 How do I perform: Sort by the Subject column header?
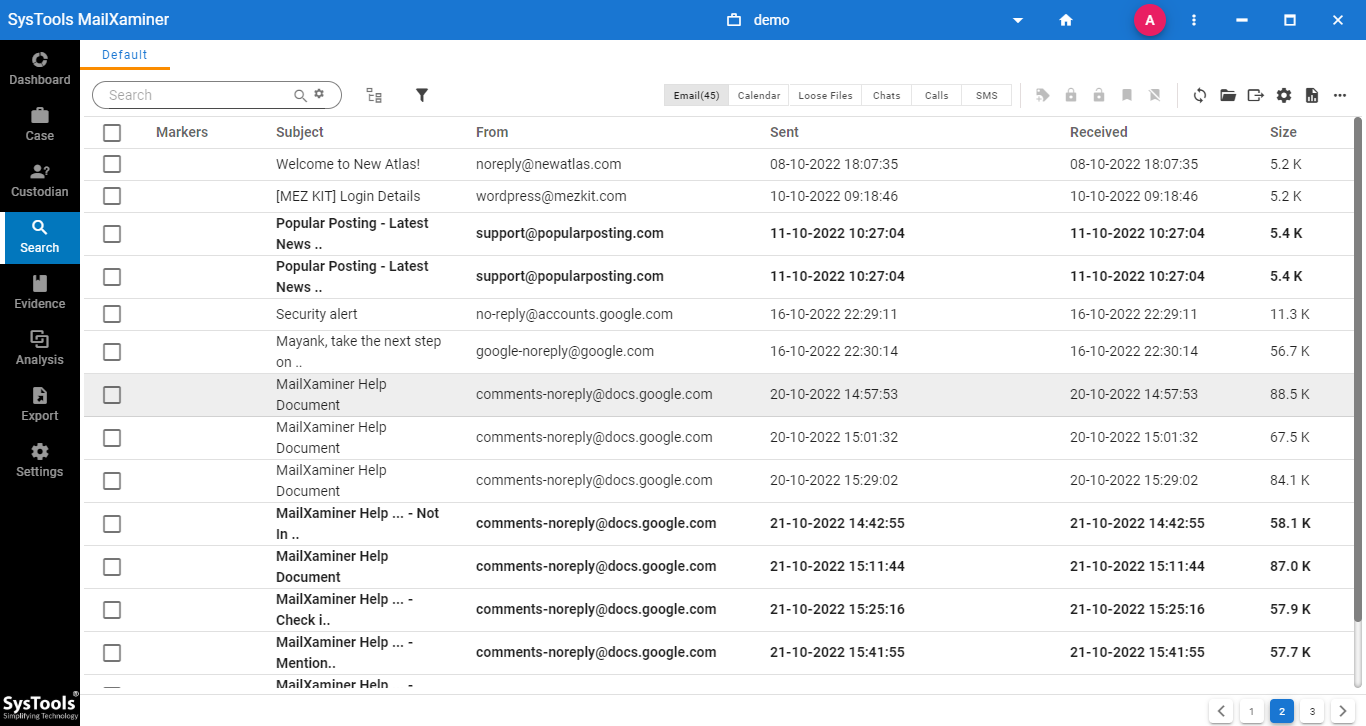[300, 132]
